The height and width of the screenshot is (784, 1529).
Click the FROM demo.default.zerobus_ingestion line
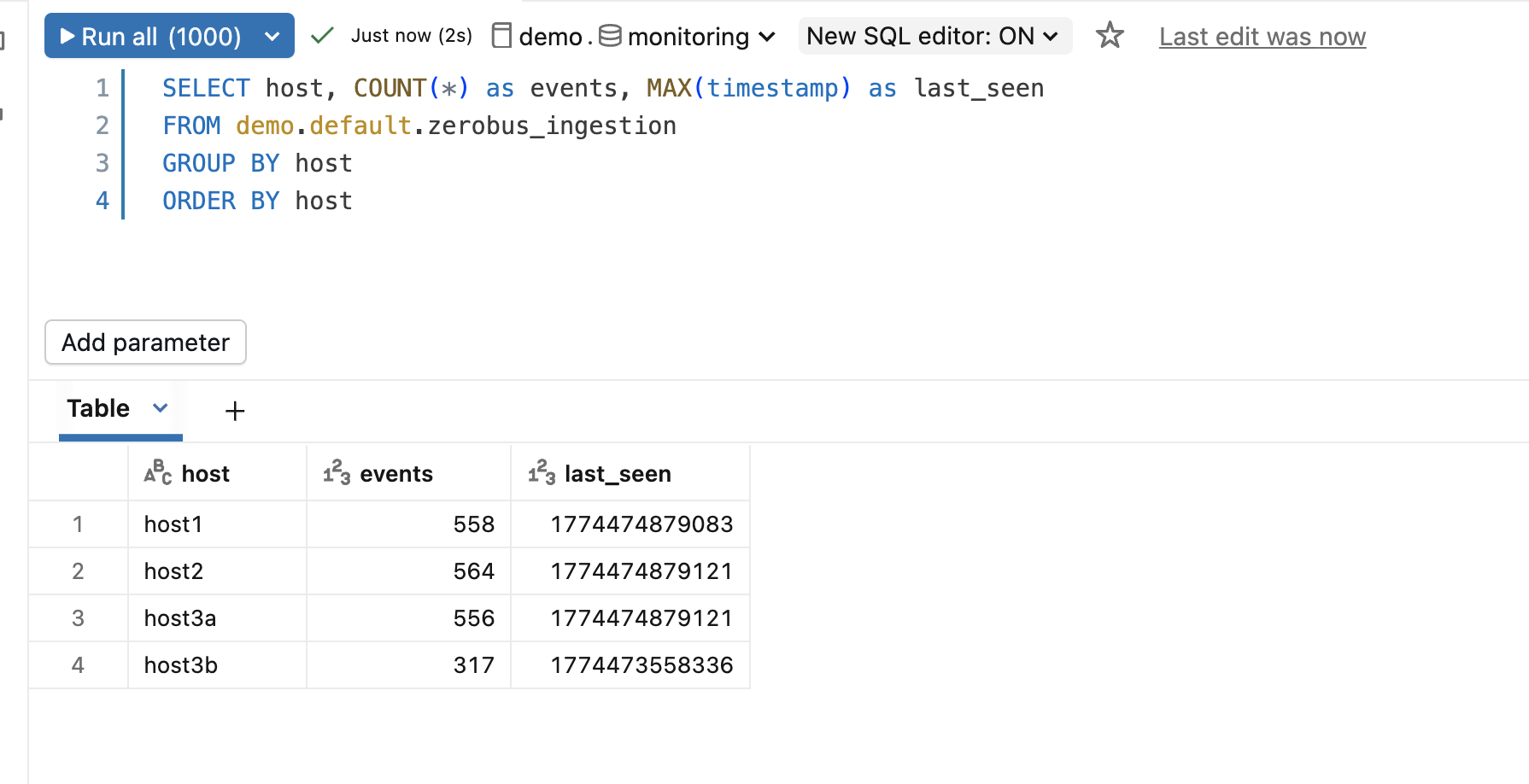(419, 126)
